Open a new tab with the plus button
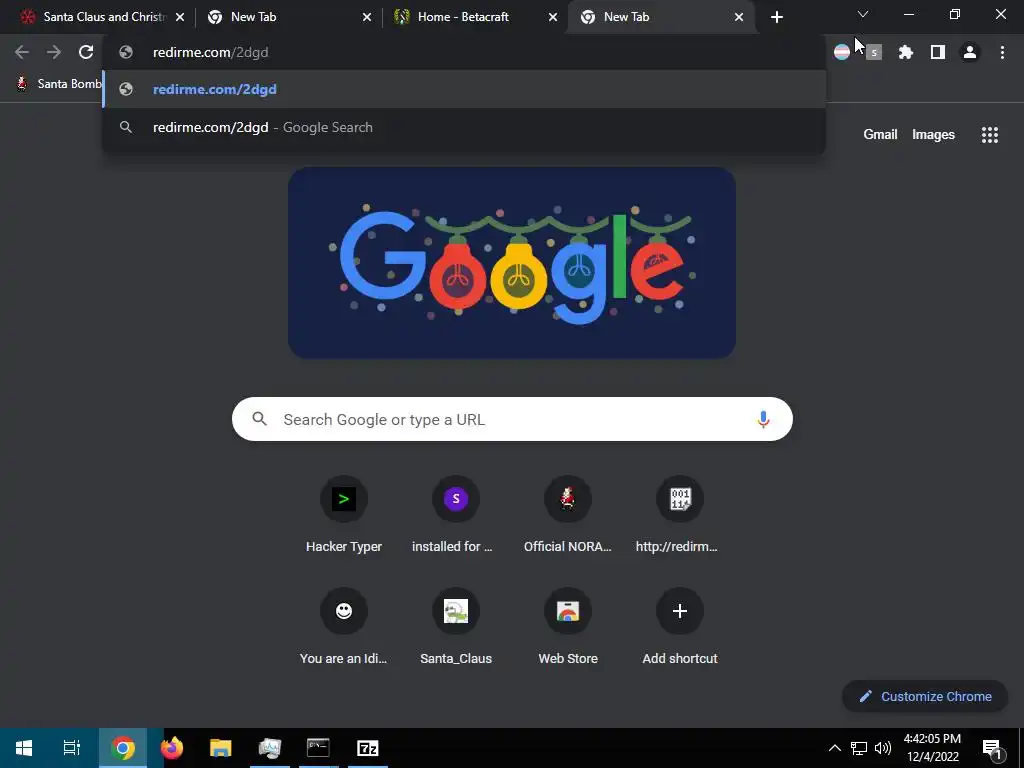 pyautogui.click(x=776, y=17)
